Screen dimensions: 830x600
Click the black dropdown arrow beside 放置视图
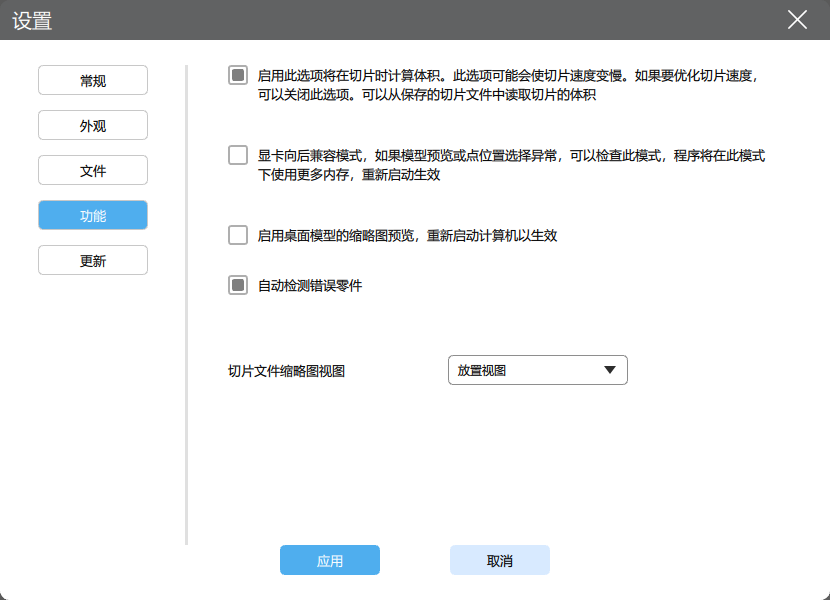[610, 370]
